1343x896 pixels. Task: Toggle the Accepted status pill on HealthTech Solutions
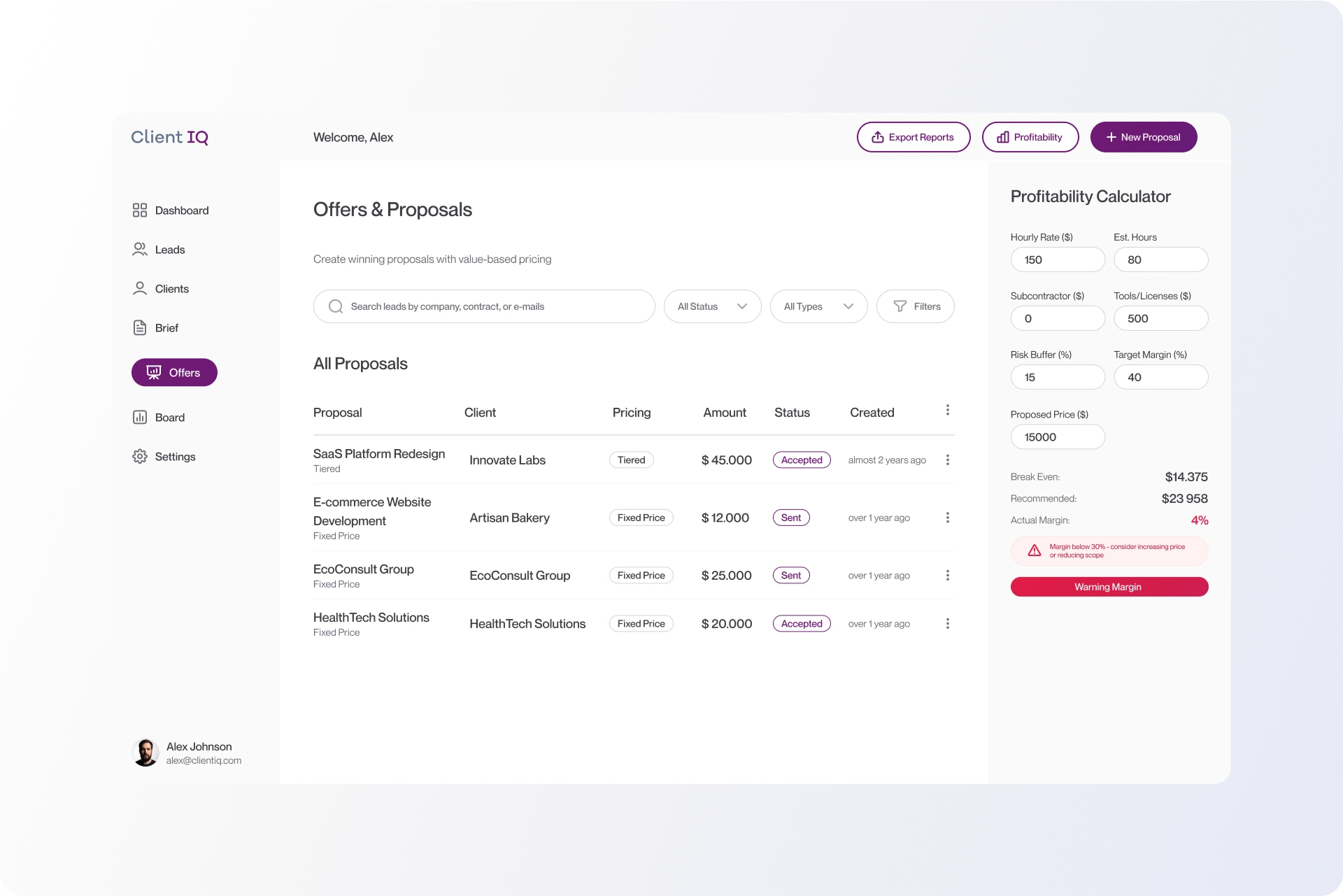click(x=801, y=623)
